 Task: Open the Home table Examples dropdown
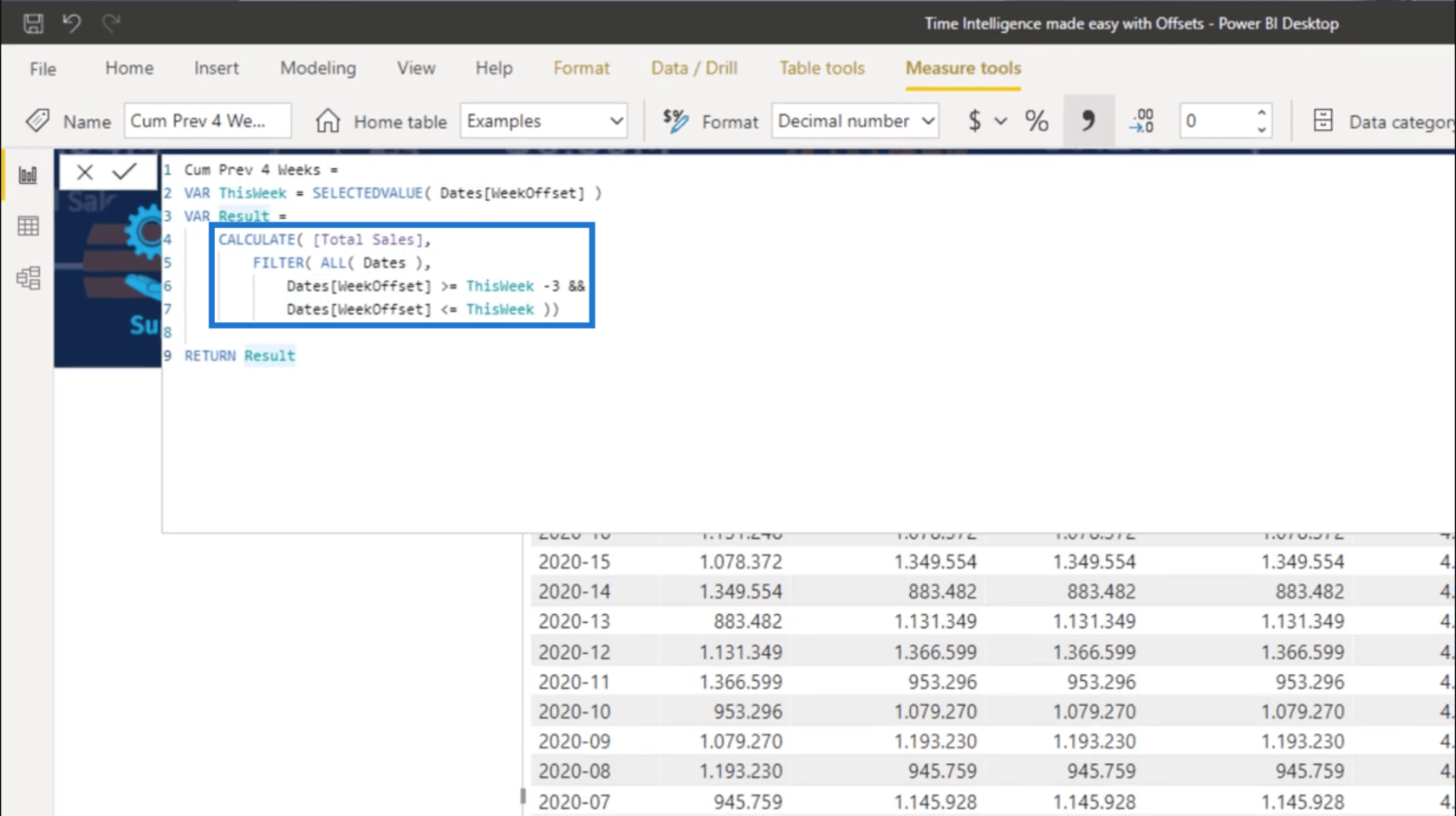(x=544, y=120)
